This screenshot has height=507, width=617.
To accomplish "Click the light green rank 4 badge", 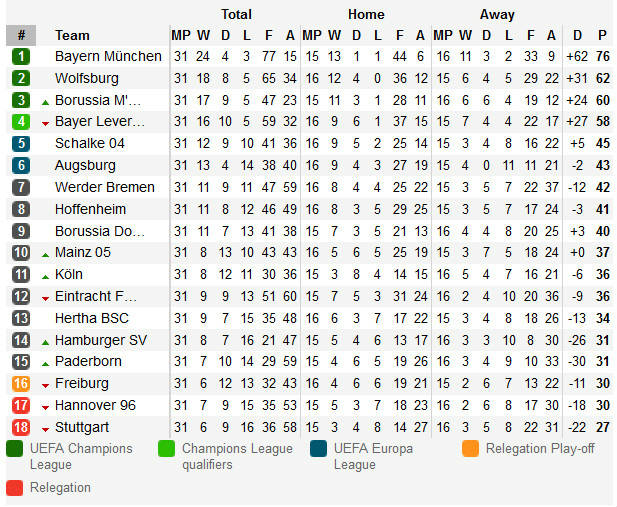I will click(x=21, y=122).
